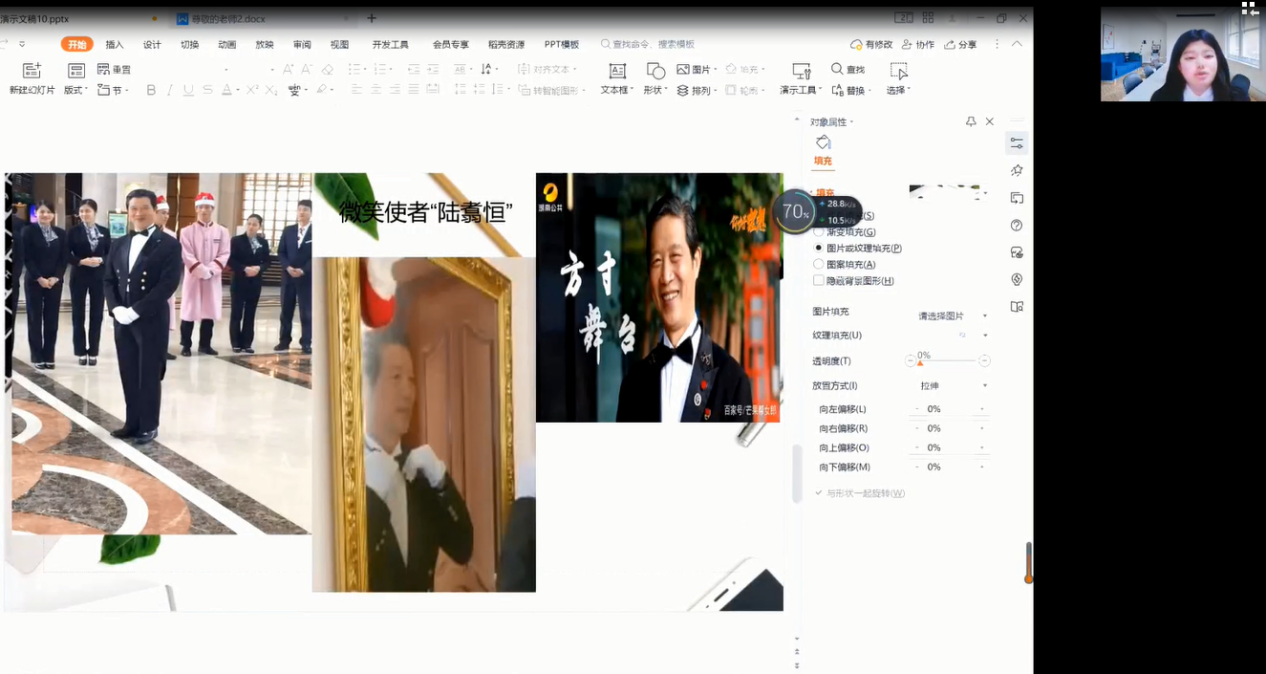Pin the Object Properties (对象属性) panel

[970, 121]
